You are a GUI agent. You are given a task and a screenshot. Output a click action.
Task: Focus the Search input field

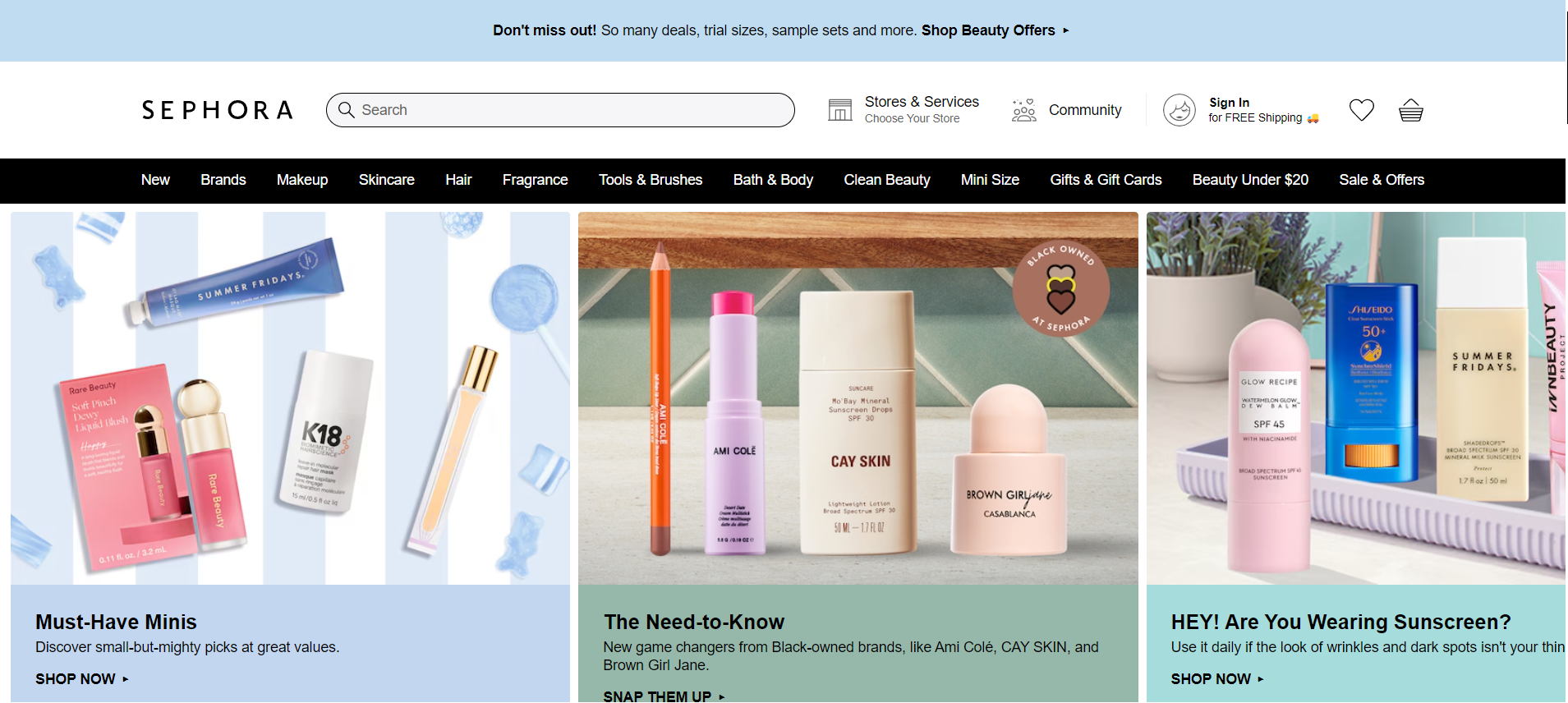tap(560, 110)
